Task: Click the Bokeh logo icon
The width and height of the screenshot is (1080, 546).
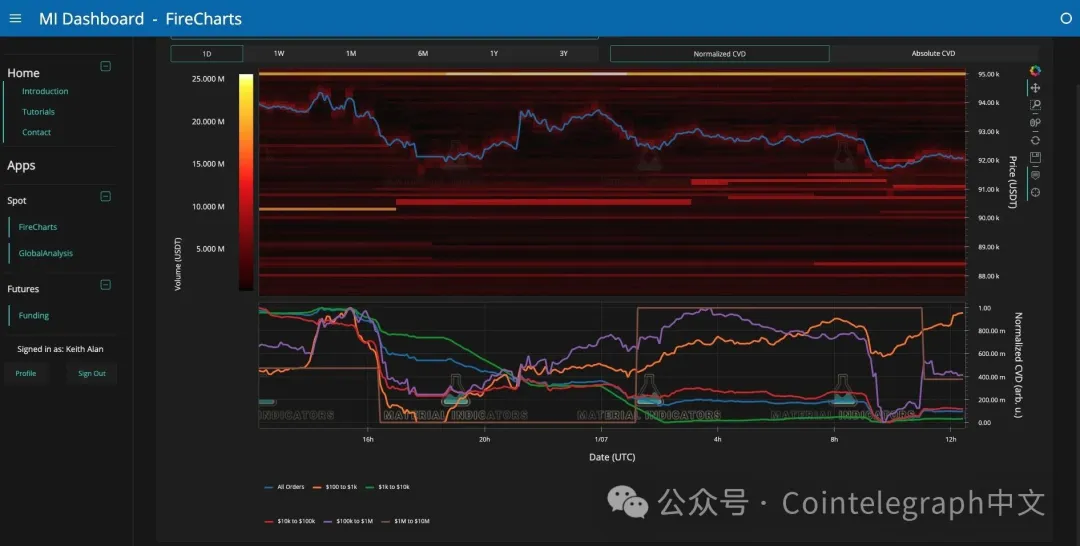Action: click(1035, 70)
